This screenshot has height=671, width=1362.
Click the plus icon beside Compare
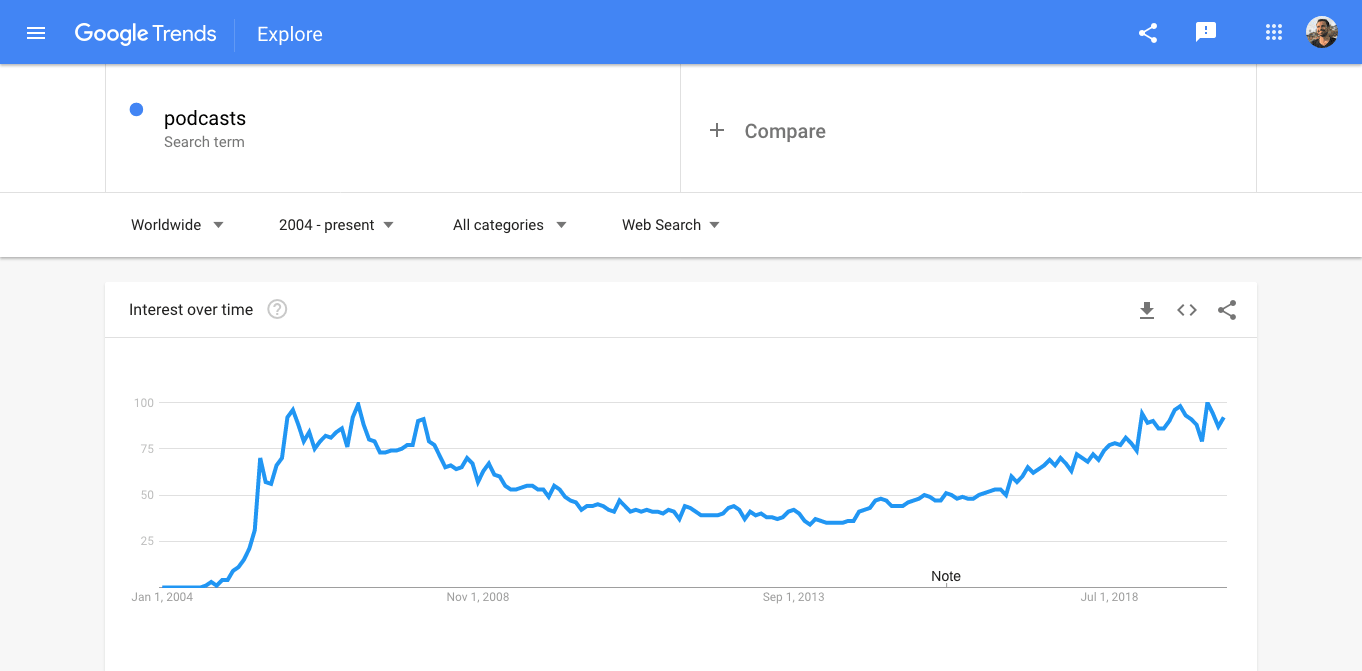717,131
